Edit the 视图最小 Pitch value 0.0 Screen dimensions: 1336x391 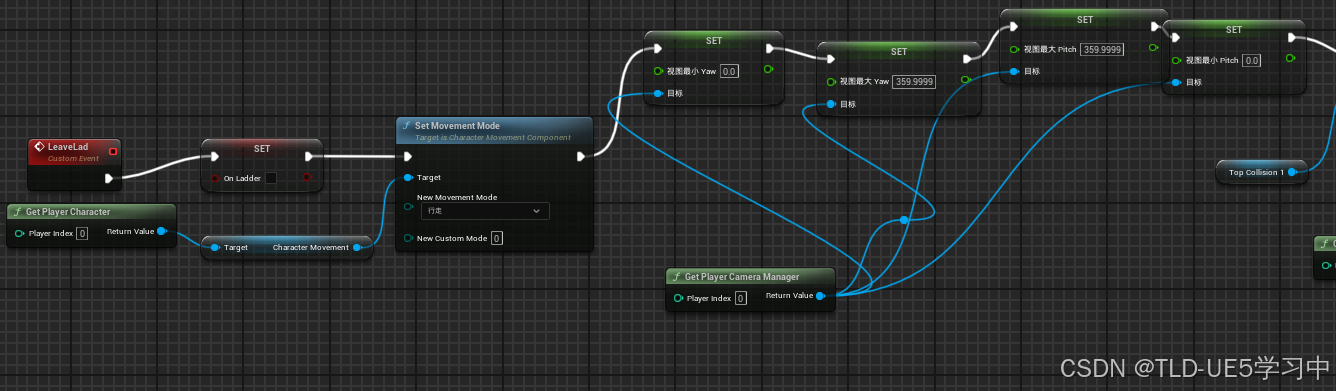coord(1251,60)
